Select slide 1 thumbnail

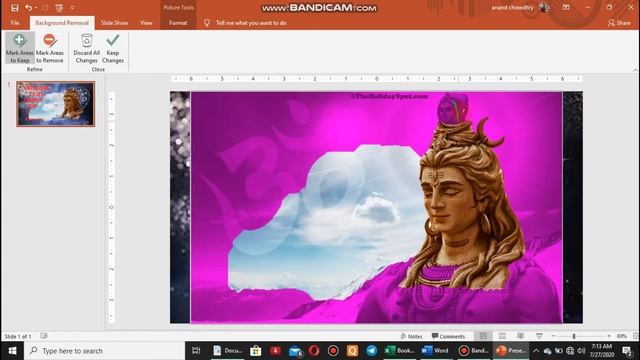pyautogui.click(x=56, y=104)
